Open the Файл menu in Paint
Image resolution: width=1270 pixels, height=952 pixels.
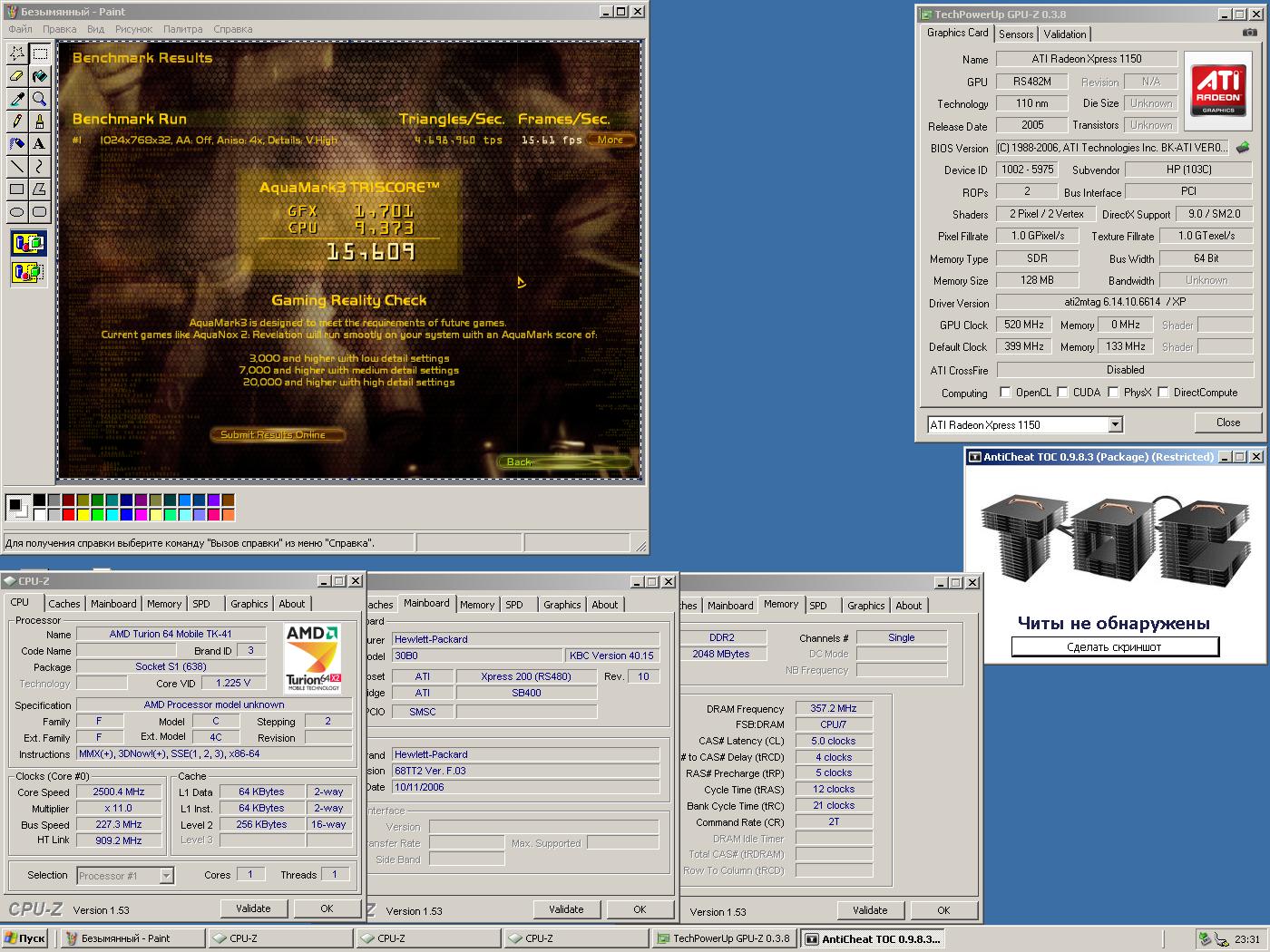point(20,29)
